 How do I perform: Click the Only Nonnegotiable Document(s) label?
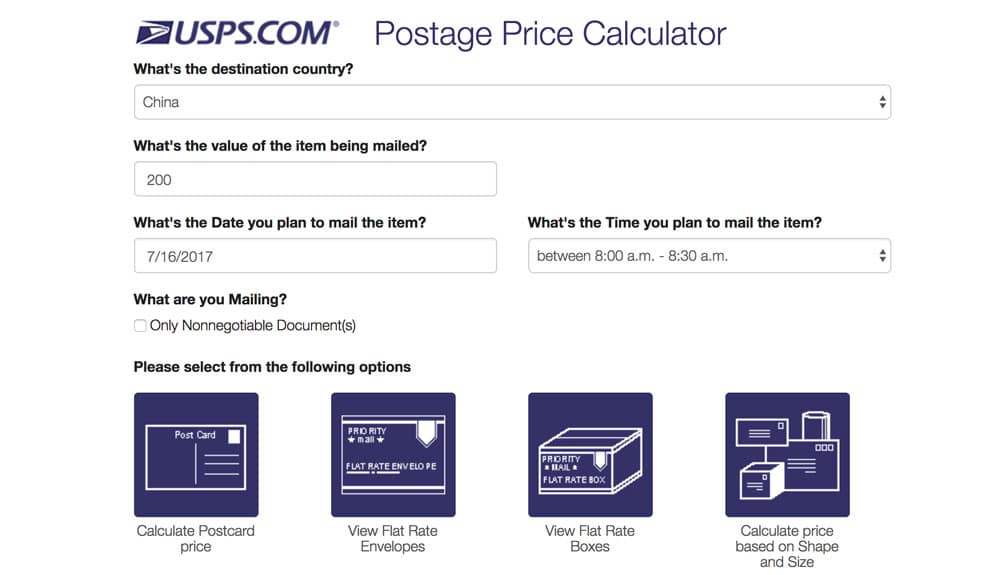click(253, 326)
